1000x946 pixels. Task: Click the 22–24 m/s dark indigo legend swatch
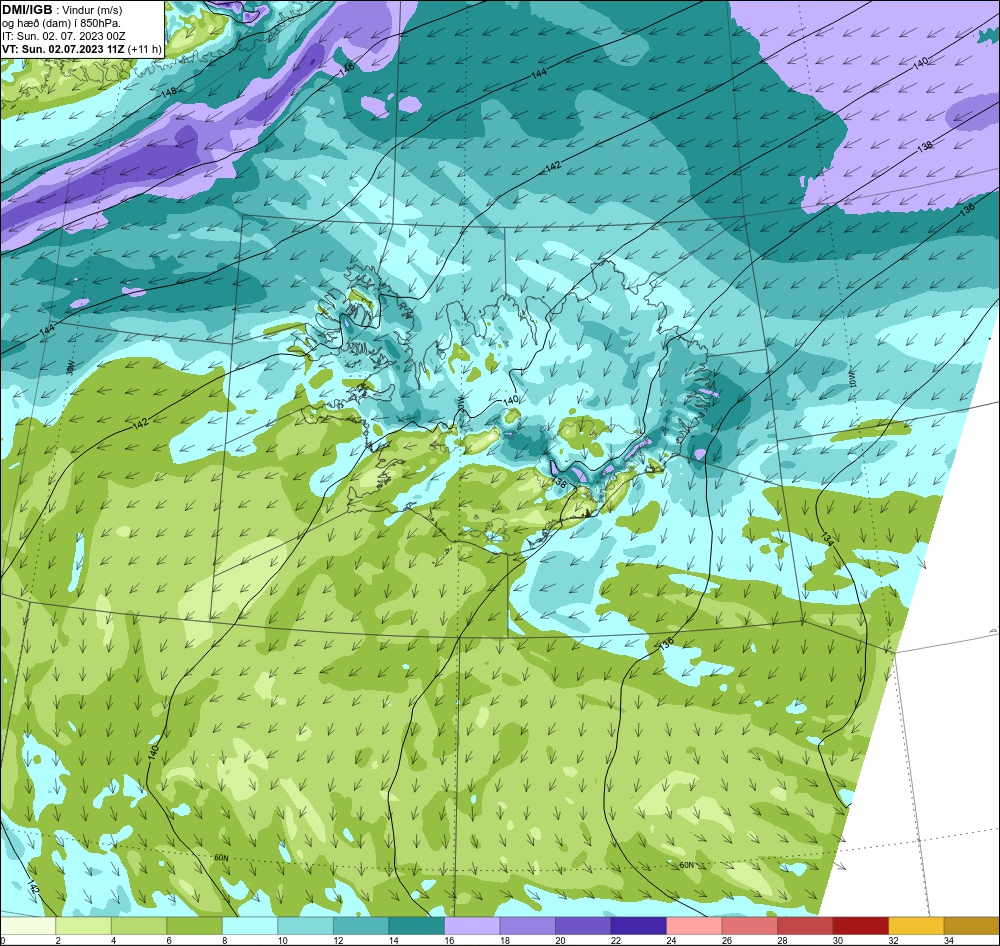tap(638, 926)
